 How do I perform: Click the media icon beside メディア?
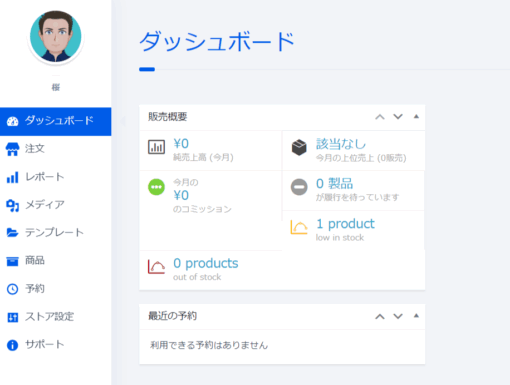tap(13, 205)
